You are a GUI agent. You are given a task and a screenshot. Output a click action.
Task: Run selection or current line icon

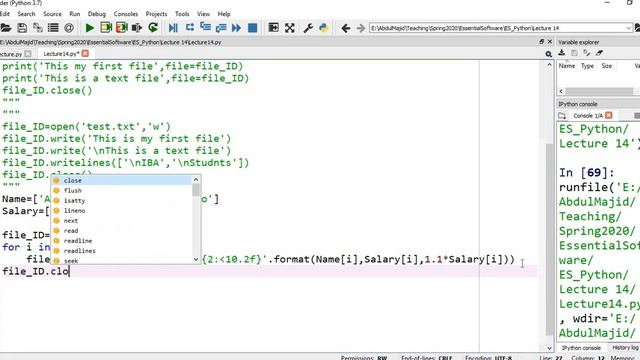click(137, 28)
